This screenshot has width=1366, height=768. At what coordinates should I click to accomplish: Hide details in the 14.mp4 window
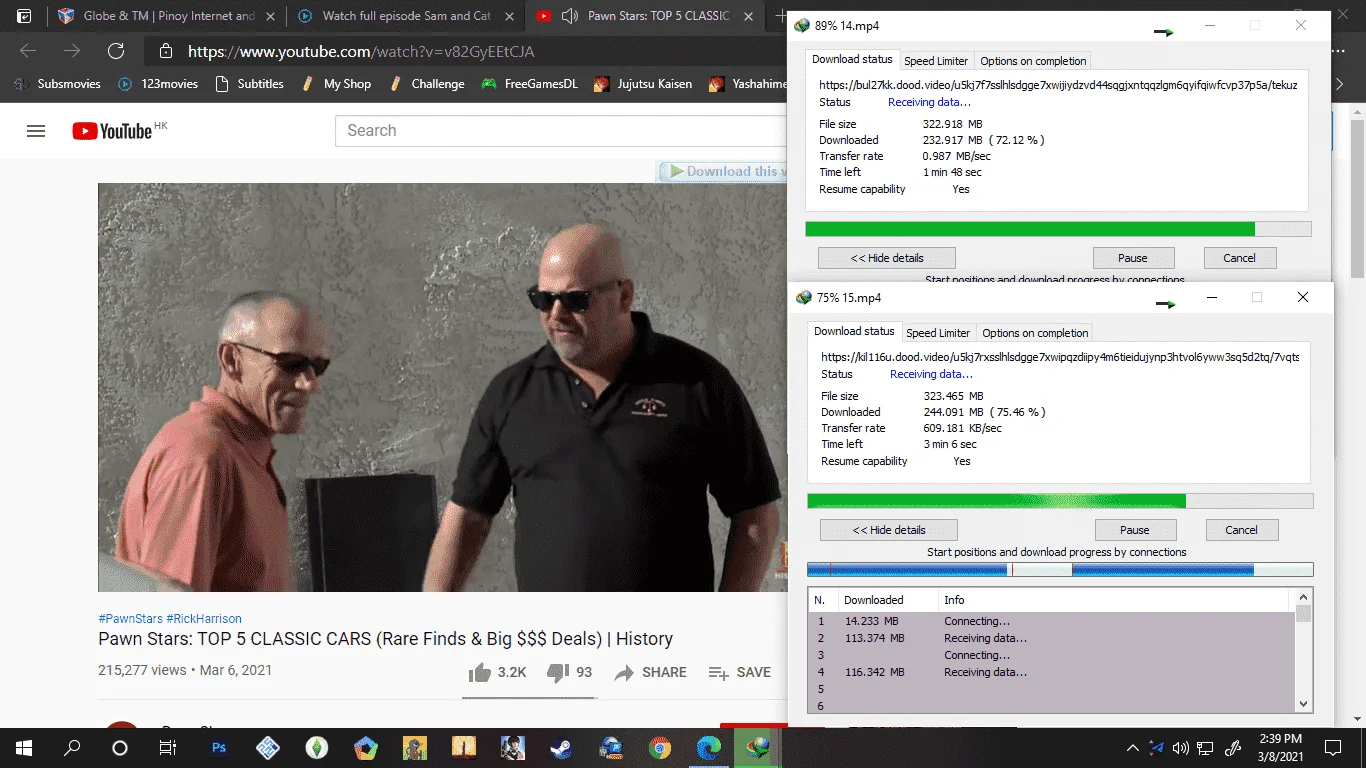pyautogui.click(x=887, y=258)
